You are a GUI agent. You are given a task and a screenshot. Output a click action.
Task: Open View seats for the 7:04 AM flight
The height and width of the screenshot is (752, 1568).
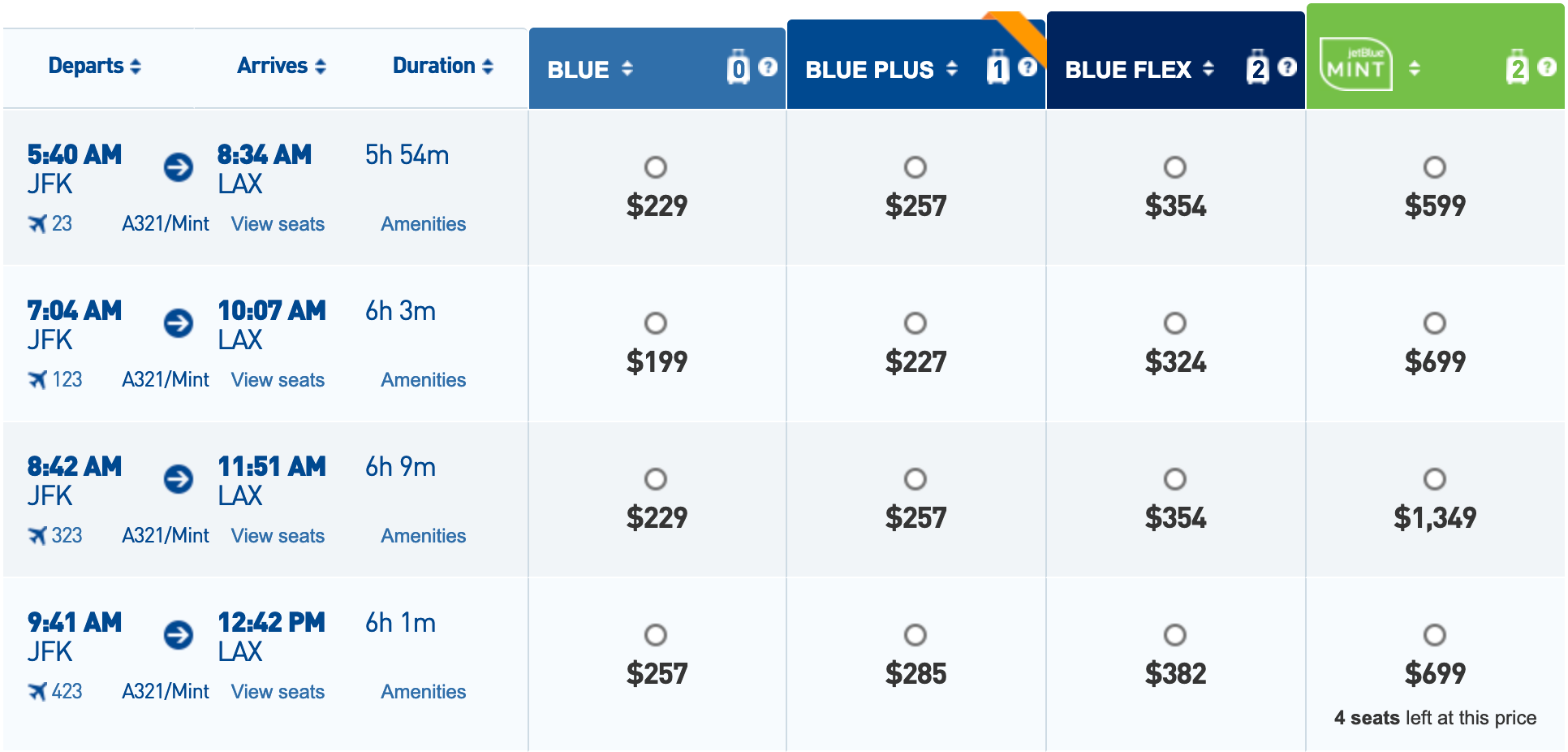coord(278,380)
